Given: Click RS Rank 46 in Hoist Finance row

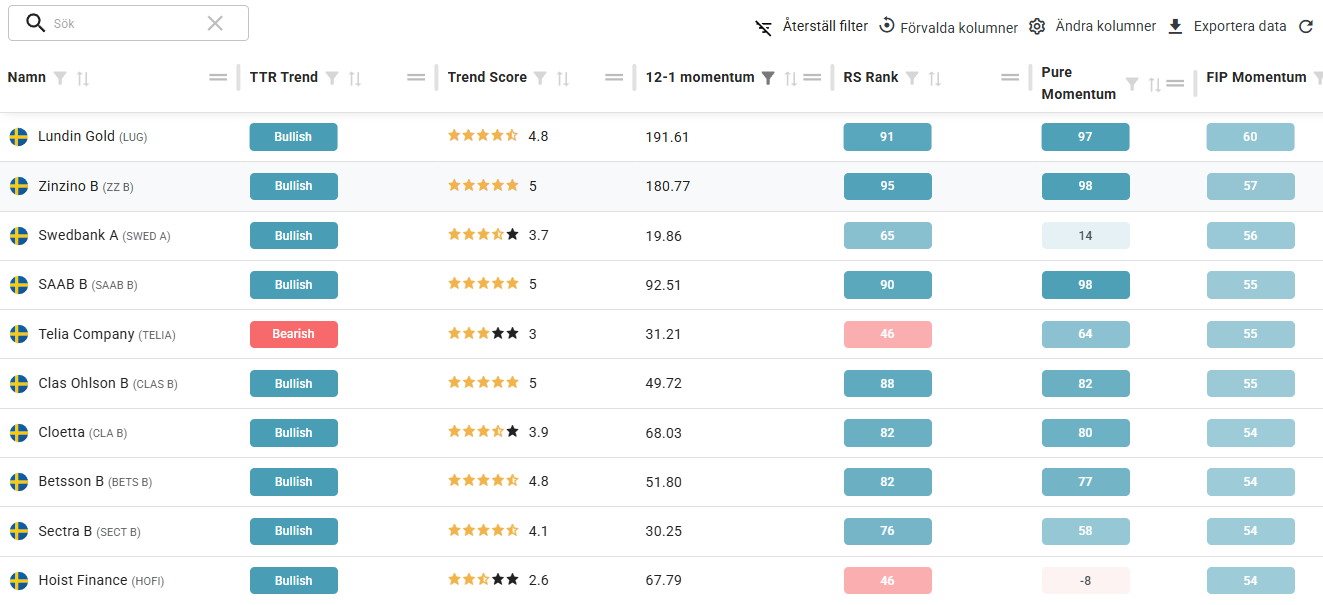Looking at the screenshot, I should click(887, 581).
